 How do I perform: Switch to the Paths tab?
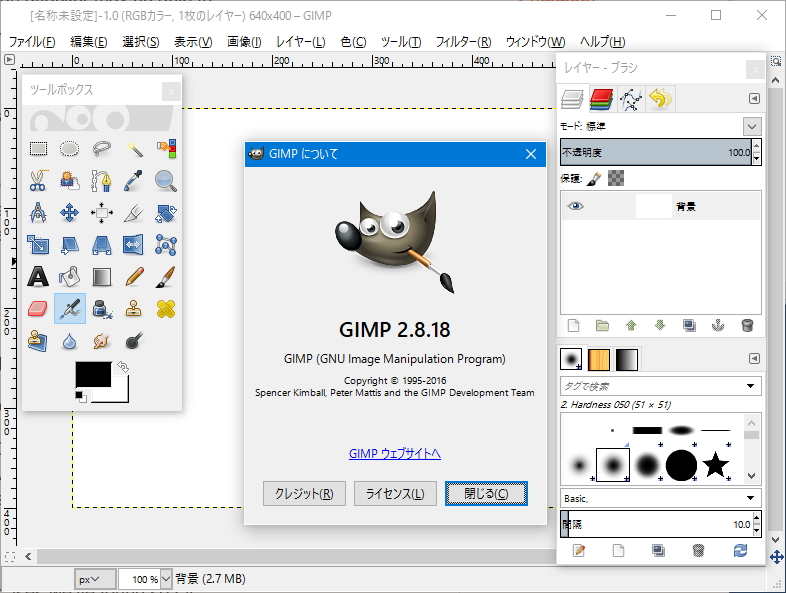(x=631, y=99)
